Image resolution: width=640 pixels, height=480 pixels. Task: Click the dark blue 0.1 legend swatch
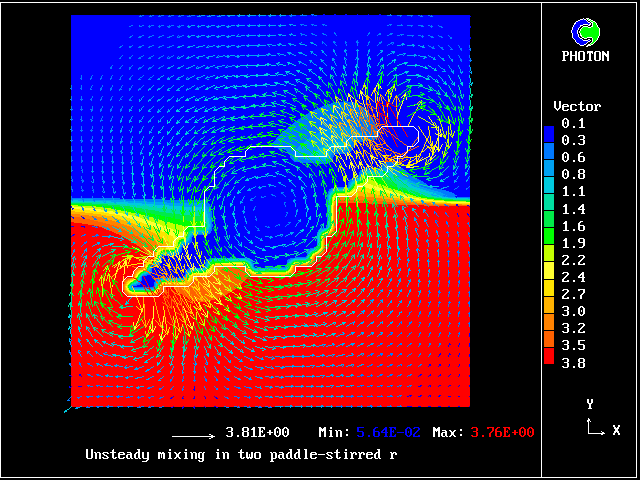pyautogui.click(x=548, y=124)
